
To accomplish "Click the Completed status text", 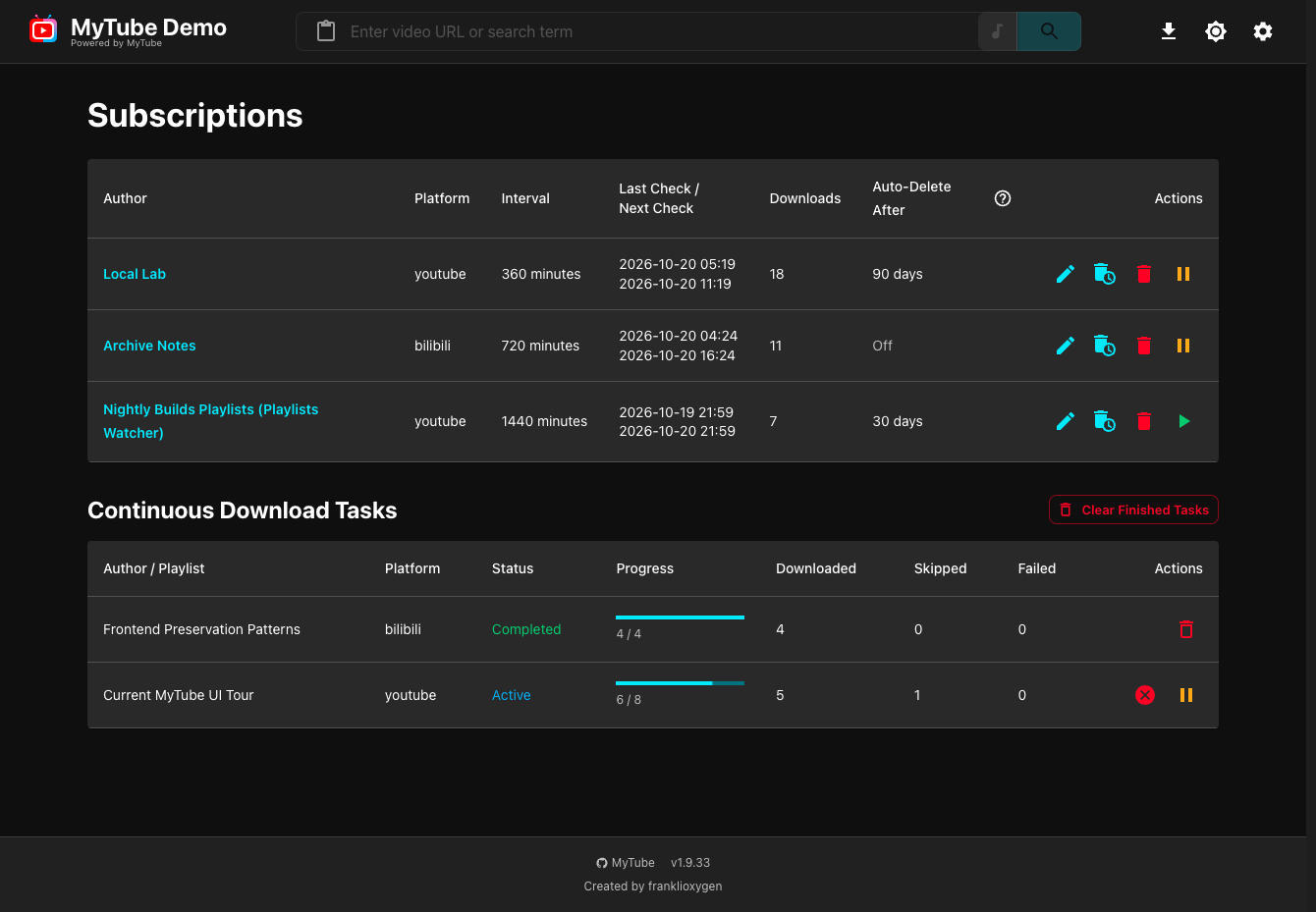I will [526, 629].
